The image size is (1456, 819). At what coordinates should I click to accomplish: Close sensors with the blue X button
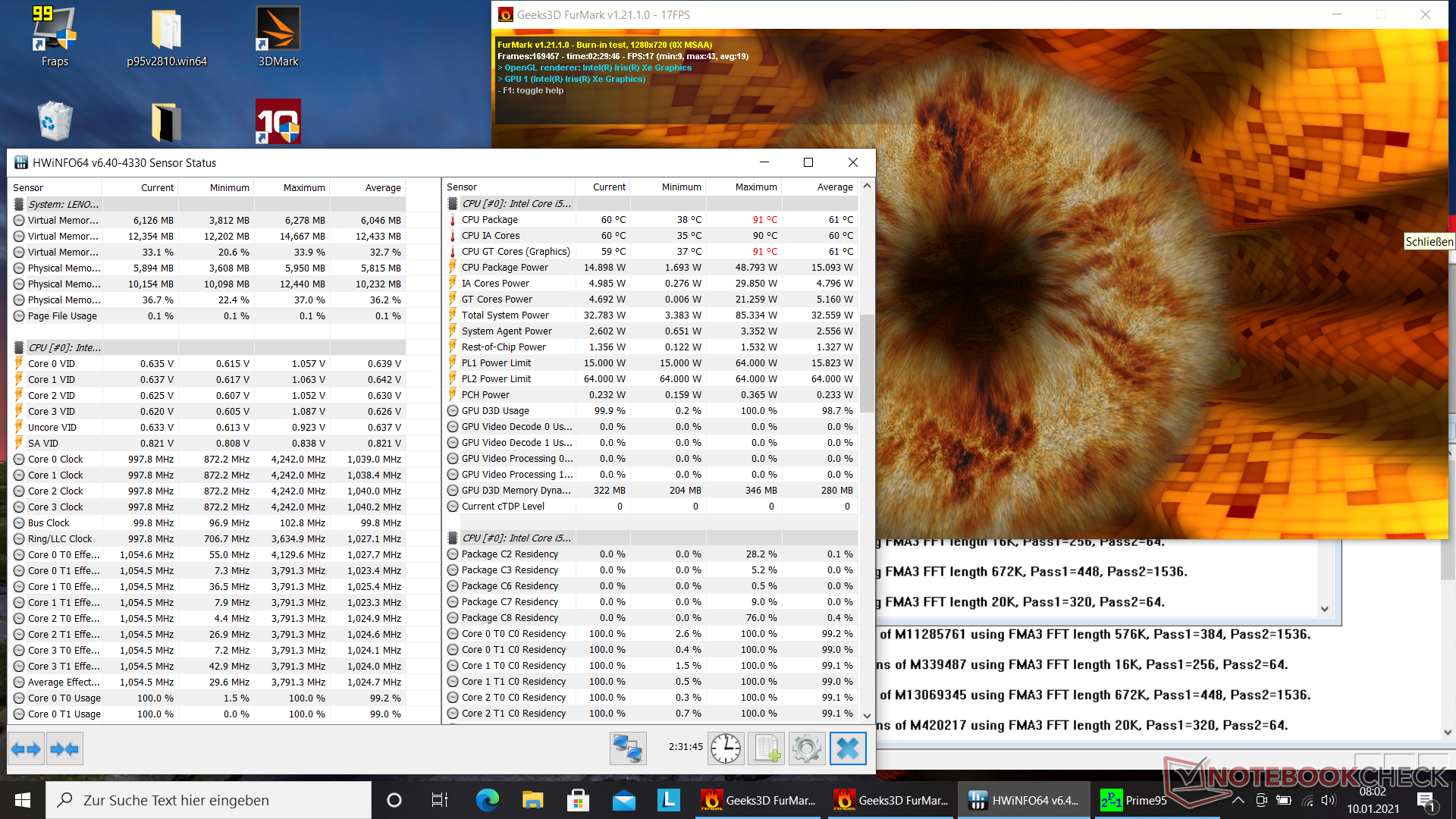(x=847, y=748)
